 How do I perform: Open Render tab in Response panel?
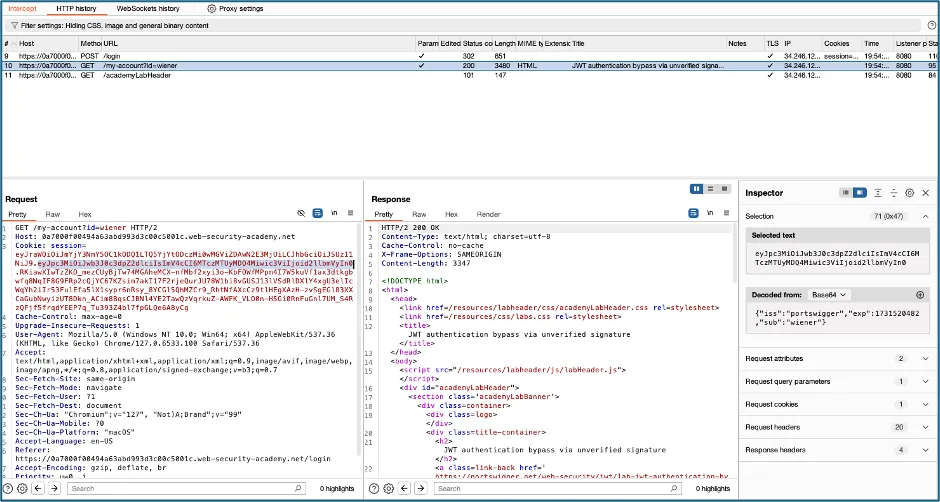click(x=488, y=214)
